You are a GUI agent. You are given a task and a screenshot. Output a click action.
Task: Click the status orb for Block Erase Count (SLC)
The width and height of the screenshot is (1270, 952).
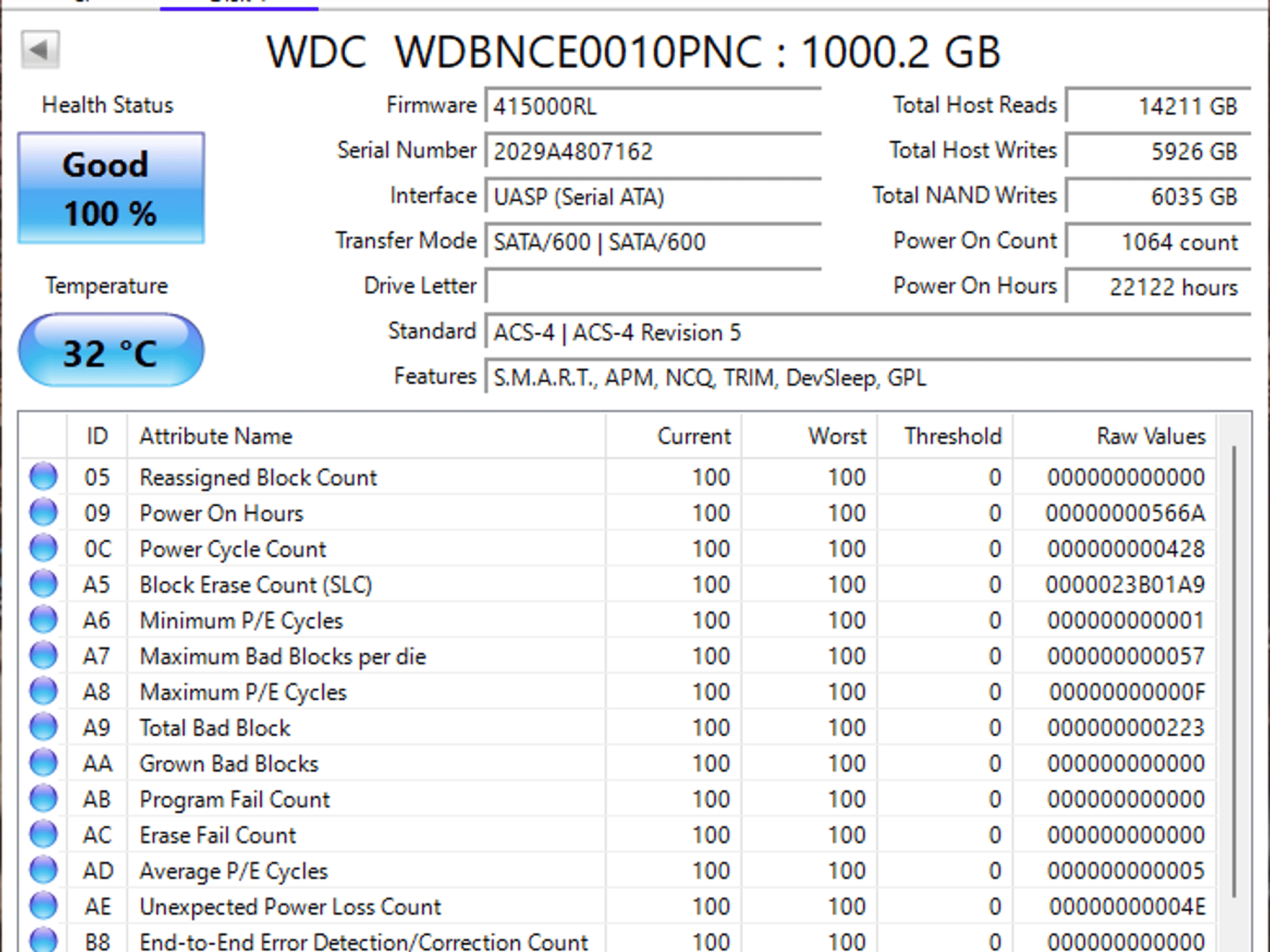click(43, 584)
